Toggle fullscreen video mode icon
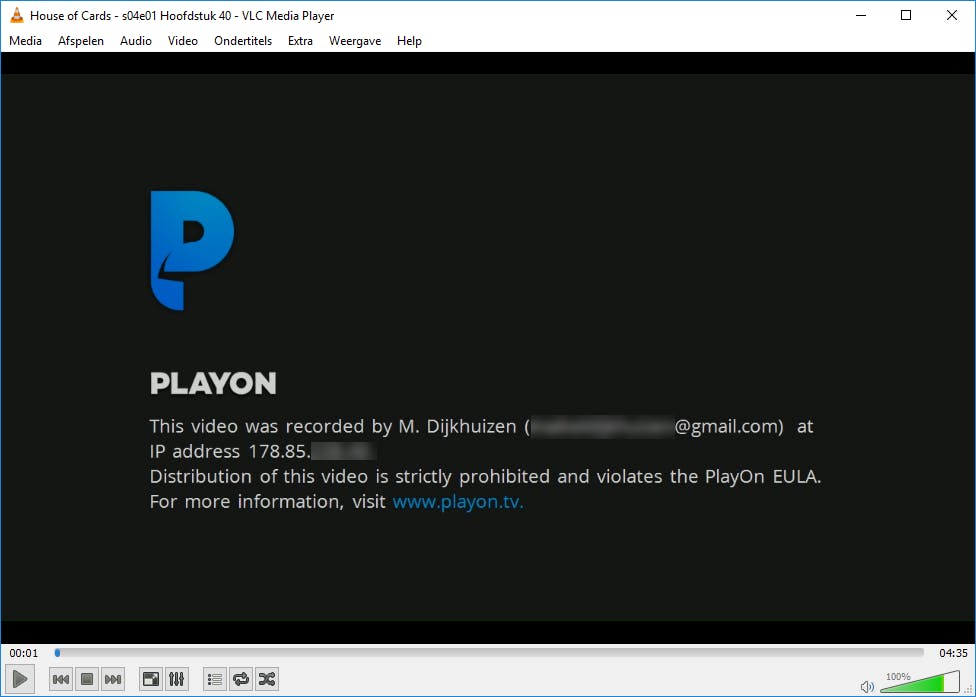Image resolution: width=976 pixels, height=697 pixels. coord(151,679)
